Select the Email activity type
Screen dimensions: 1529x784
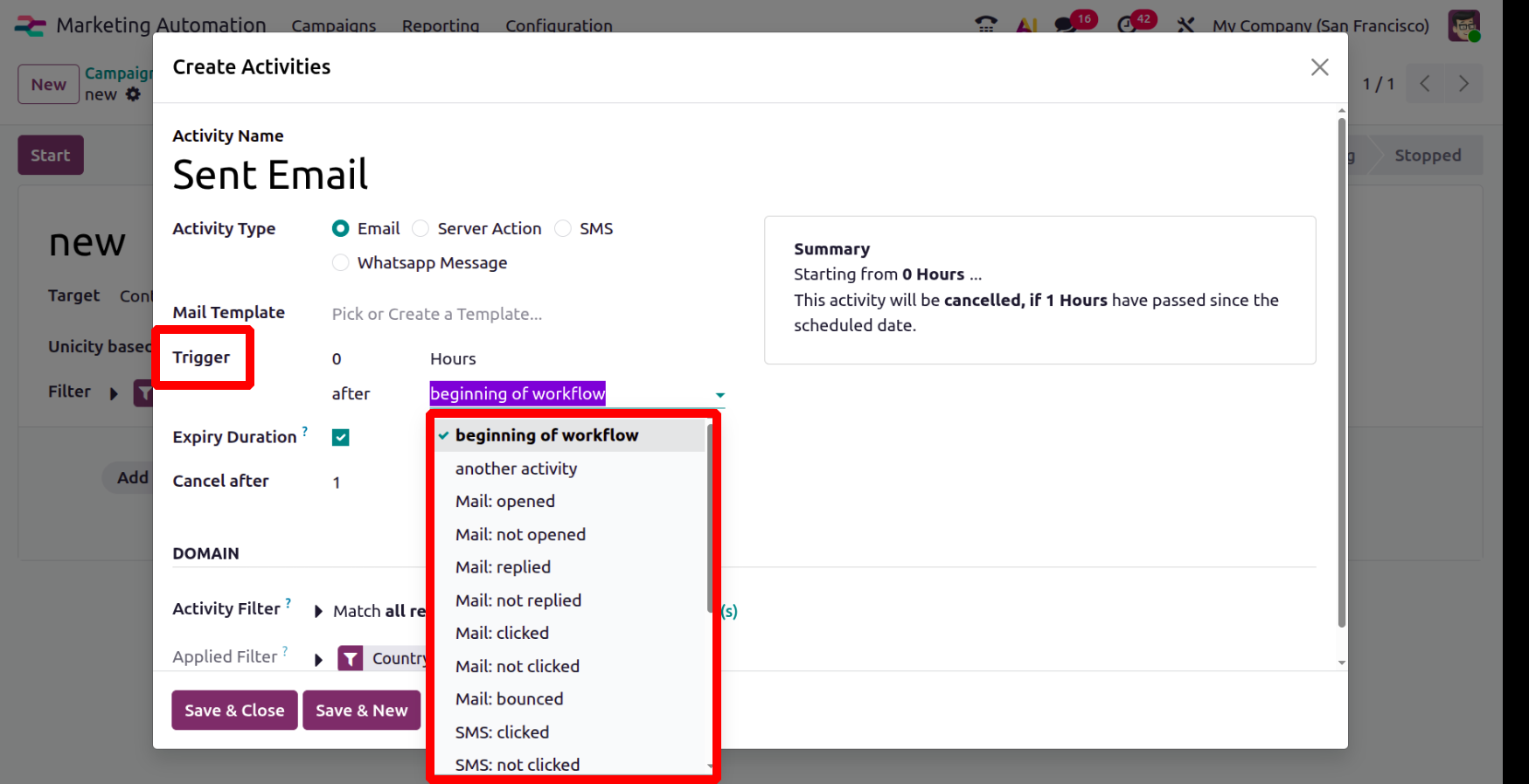click(341, 229)
